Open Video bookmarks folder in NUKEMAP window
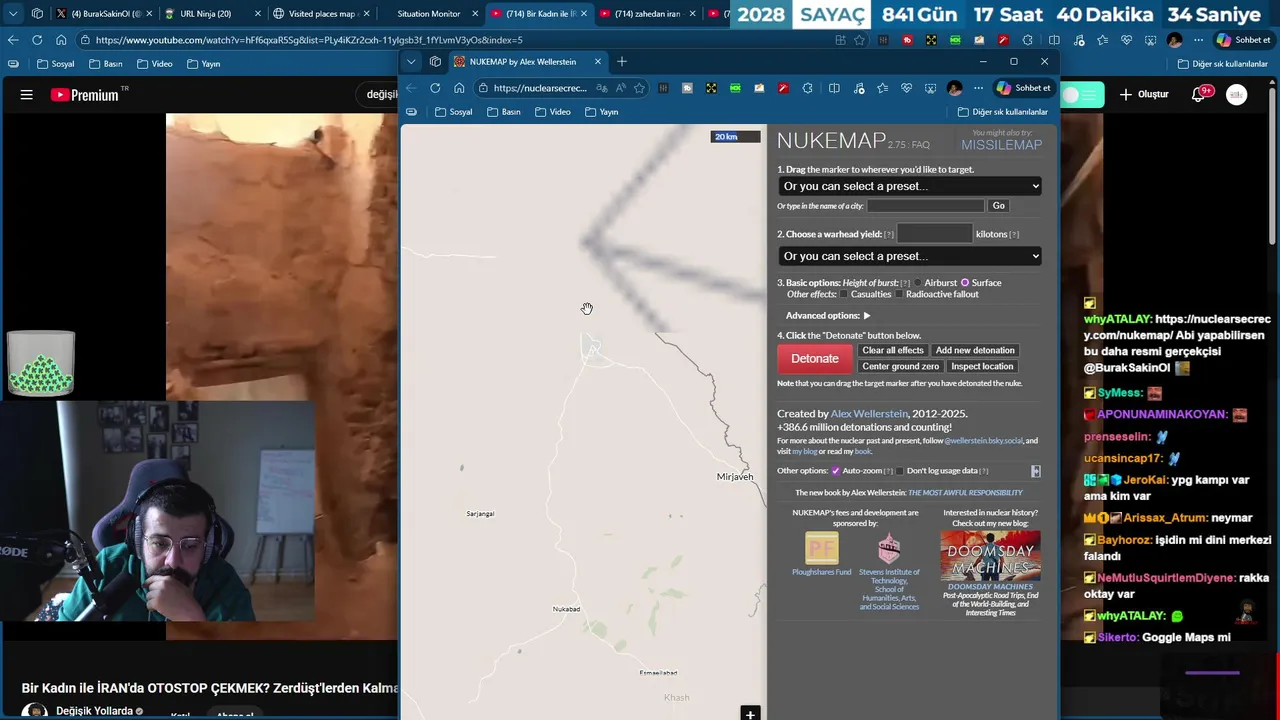Screen dimensions: 1280x720 552,112
